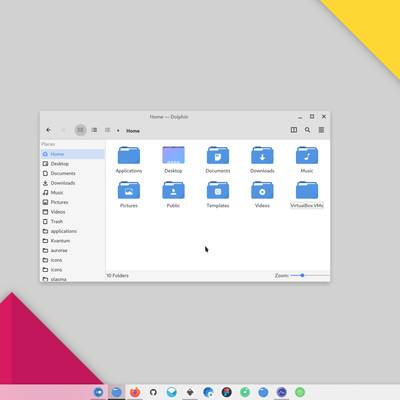
Task: Select Downloads in Places panel
Action: 73,183
